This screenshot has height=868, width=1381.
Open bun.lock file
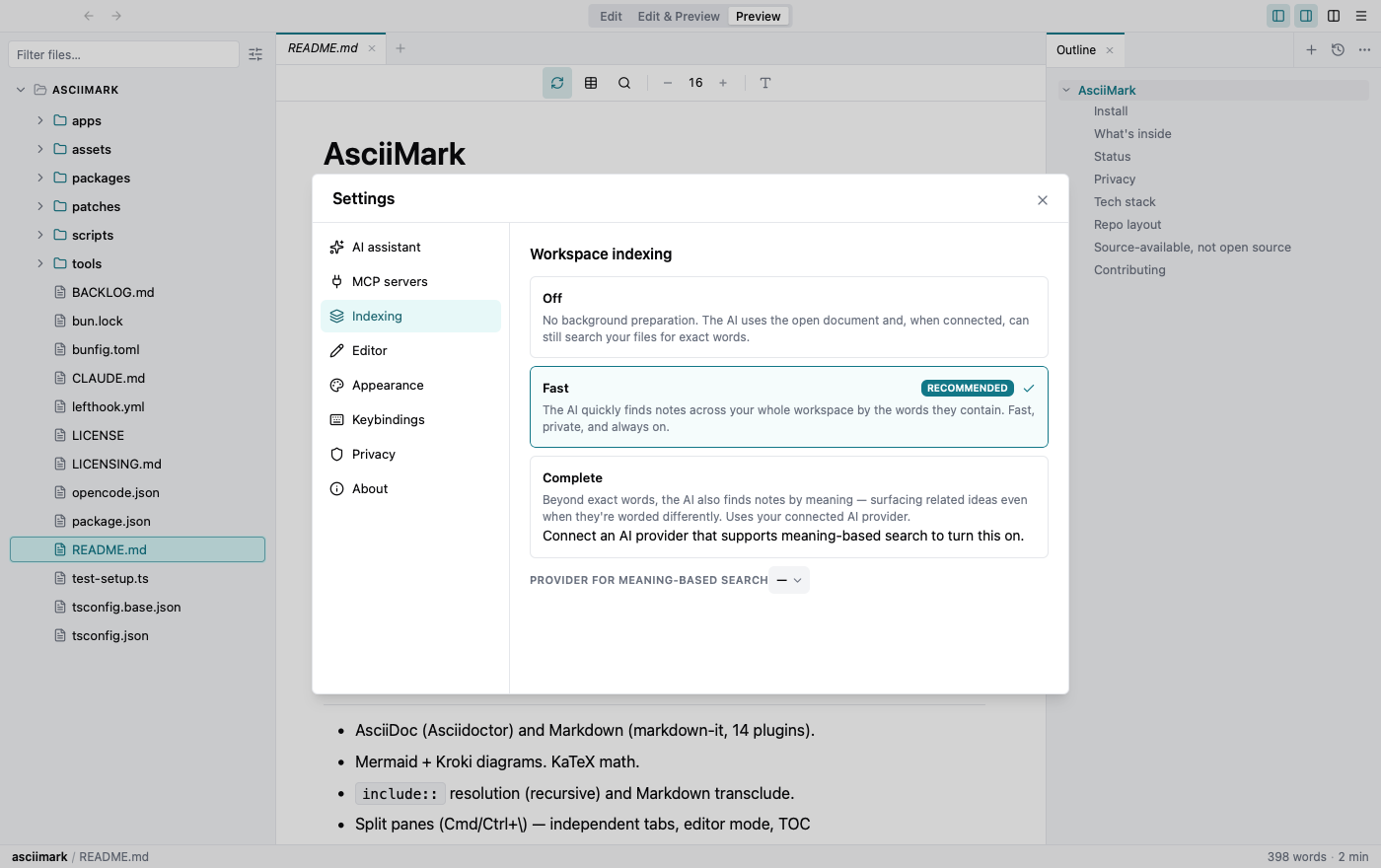(137, 321)
